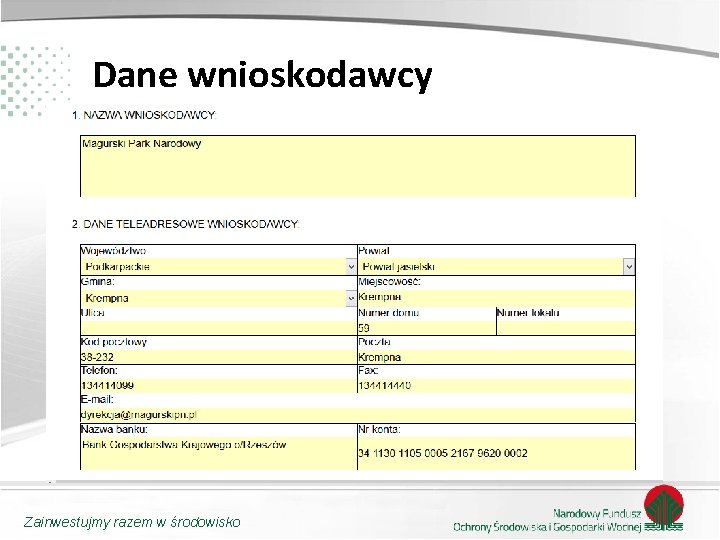Click the heading 2. DANE TELEADRESOWE WNIOSKODAWCY
The width and height of the screenshot is (720, 540).
pyautogui.click(x=186, y=224)
